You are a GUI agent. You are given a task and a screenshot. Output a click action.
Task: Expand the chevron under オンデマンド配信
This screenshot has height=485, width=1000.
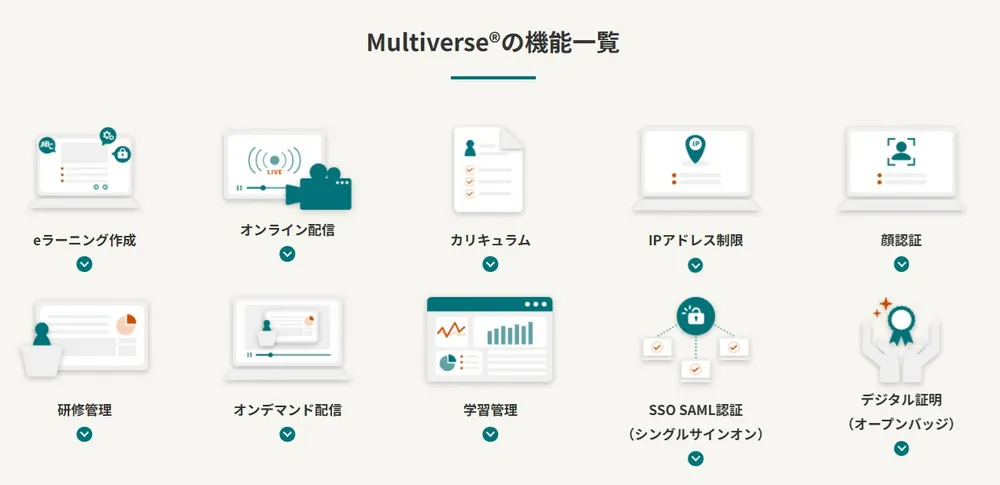[x=288, y=434]
